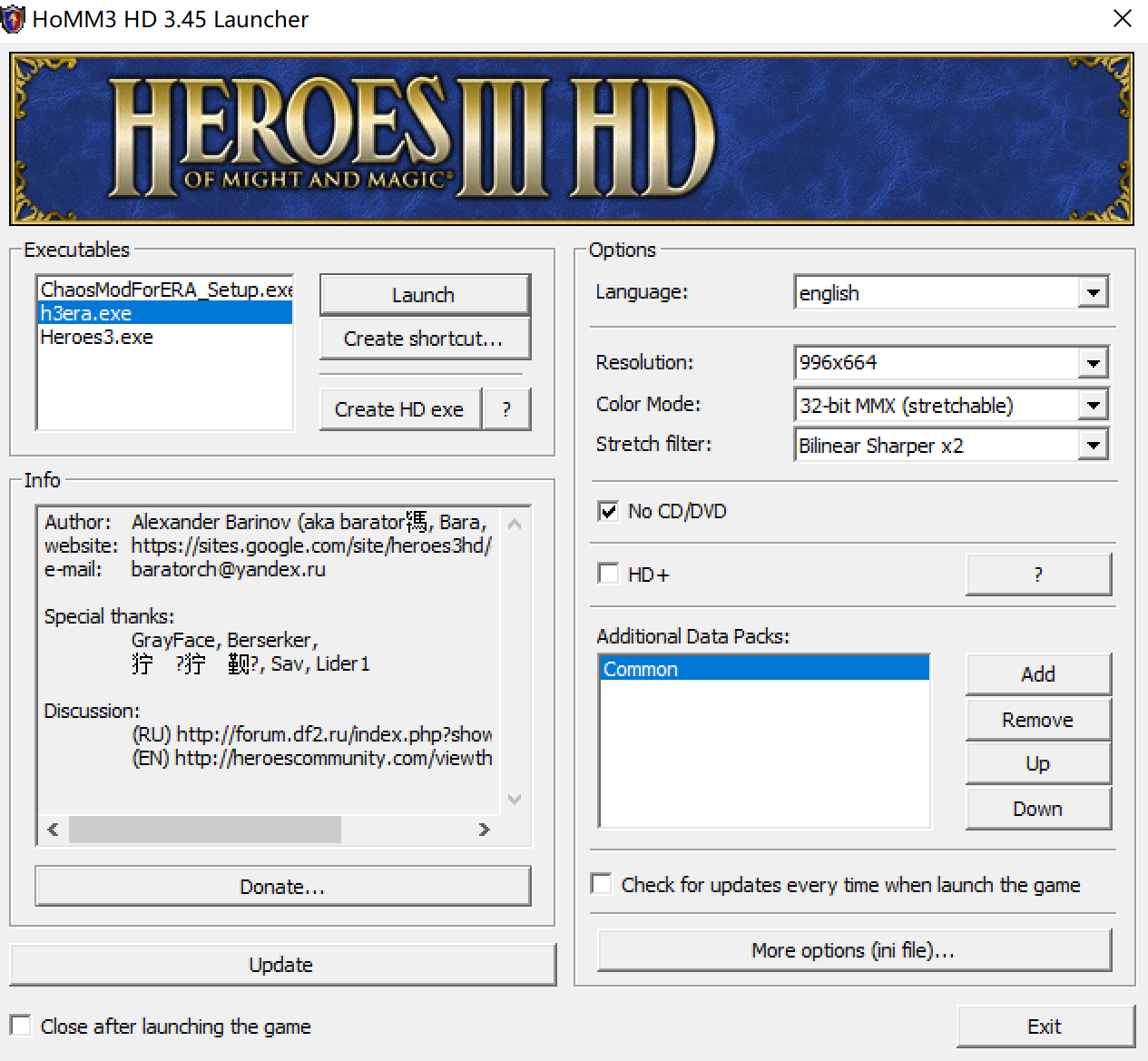The image size is (1148, 1061).
Task: Launch the selected executable
Action: pyautogui.click(x=424, y=295)
